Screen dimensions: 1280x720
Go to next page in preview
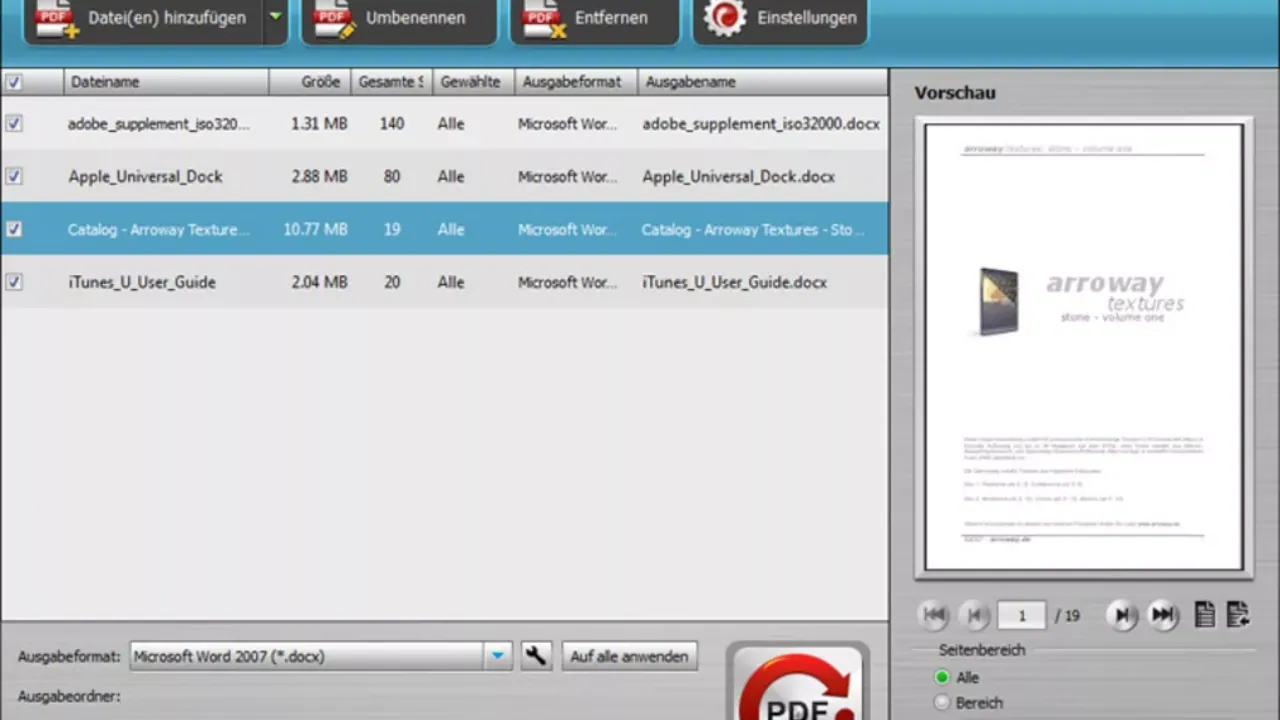point(1123,615)
